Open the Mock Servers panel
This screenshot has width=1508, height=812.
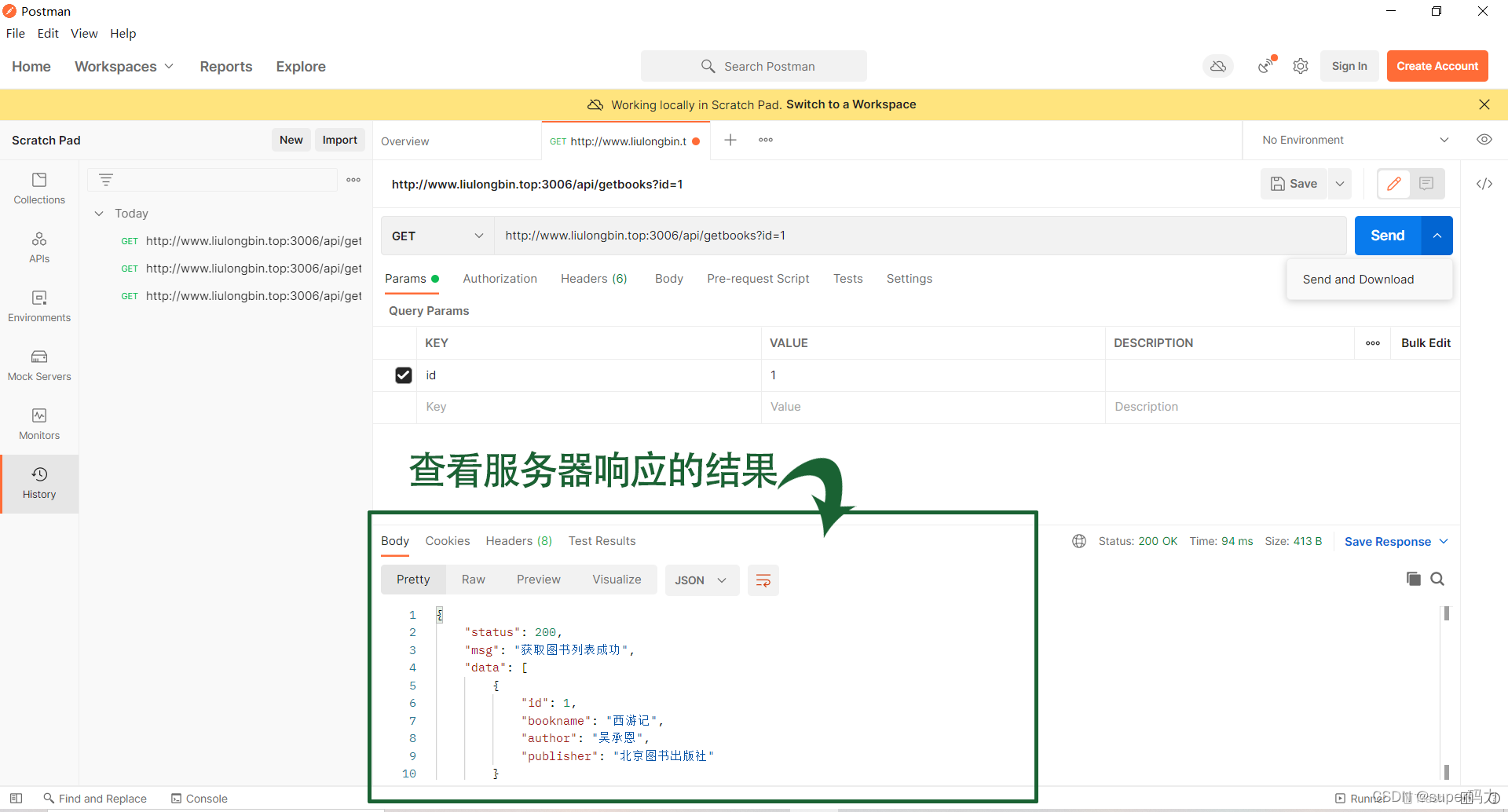tap(39, 365)
